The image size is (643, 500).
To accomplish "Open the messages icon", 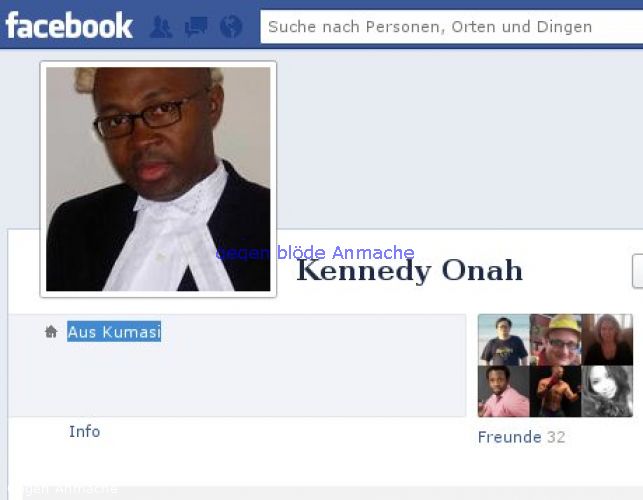I will pyautogui.click(x=196, y=27).
